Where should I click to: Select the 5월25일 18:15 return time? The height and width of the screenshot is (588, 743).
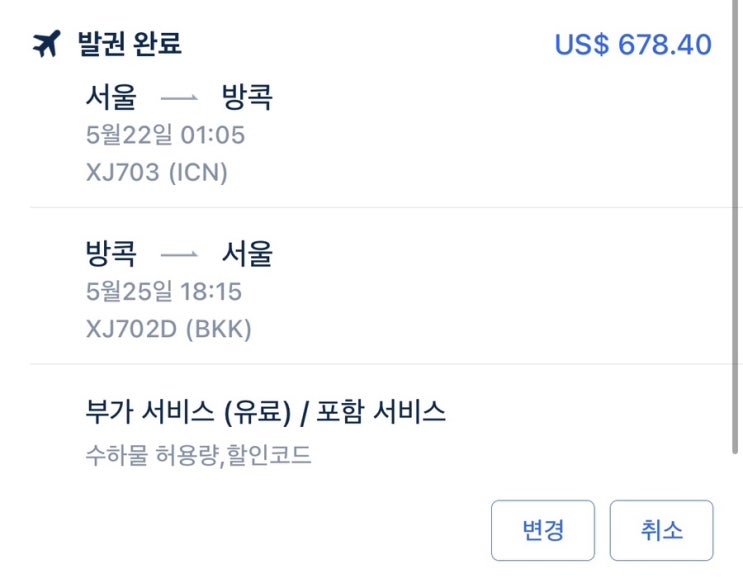(x=166, y=292)
